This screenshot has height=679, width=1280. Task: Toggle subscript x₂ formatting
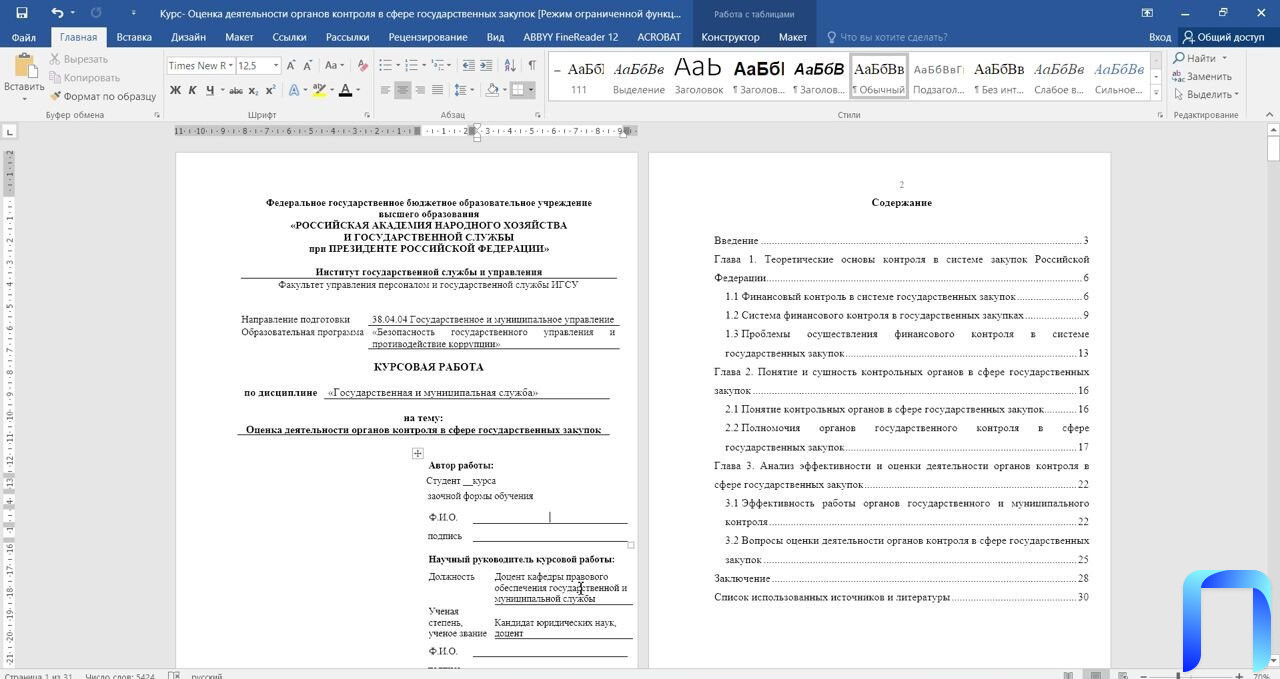253,90
